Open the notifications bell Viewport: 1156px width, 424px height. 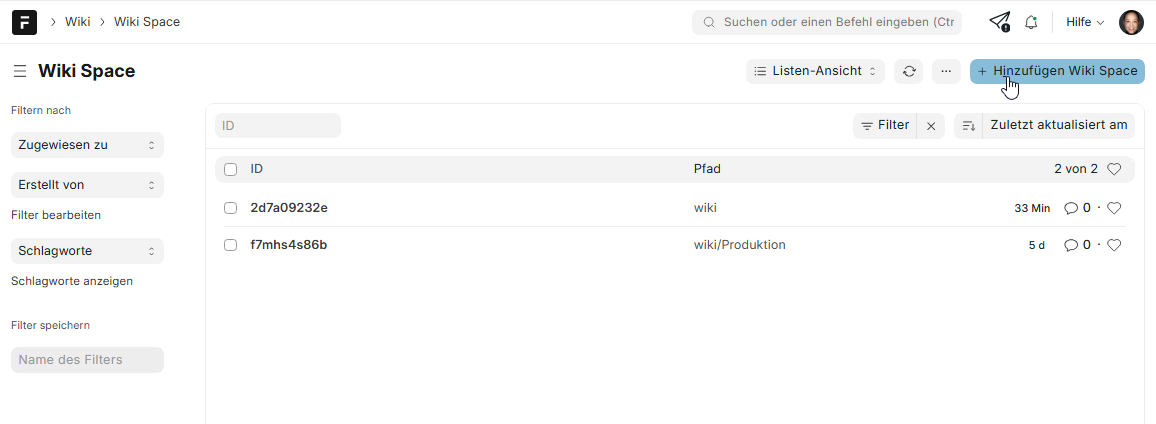(1031, 22)
